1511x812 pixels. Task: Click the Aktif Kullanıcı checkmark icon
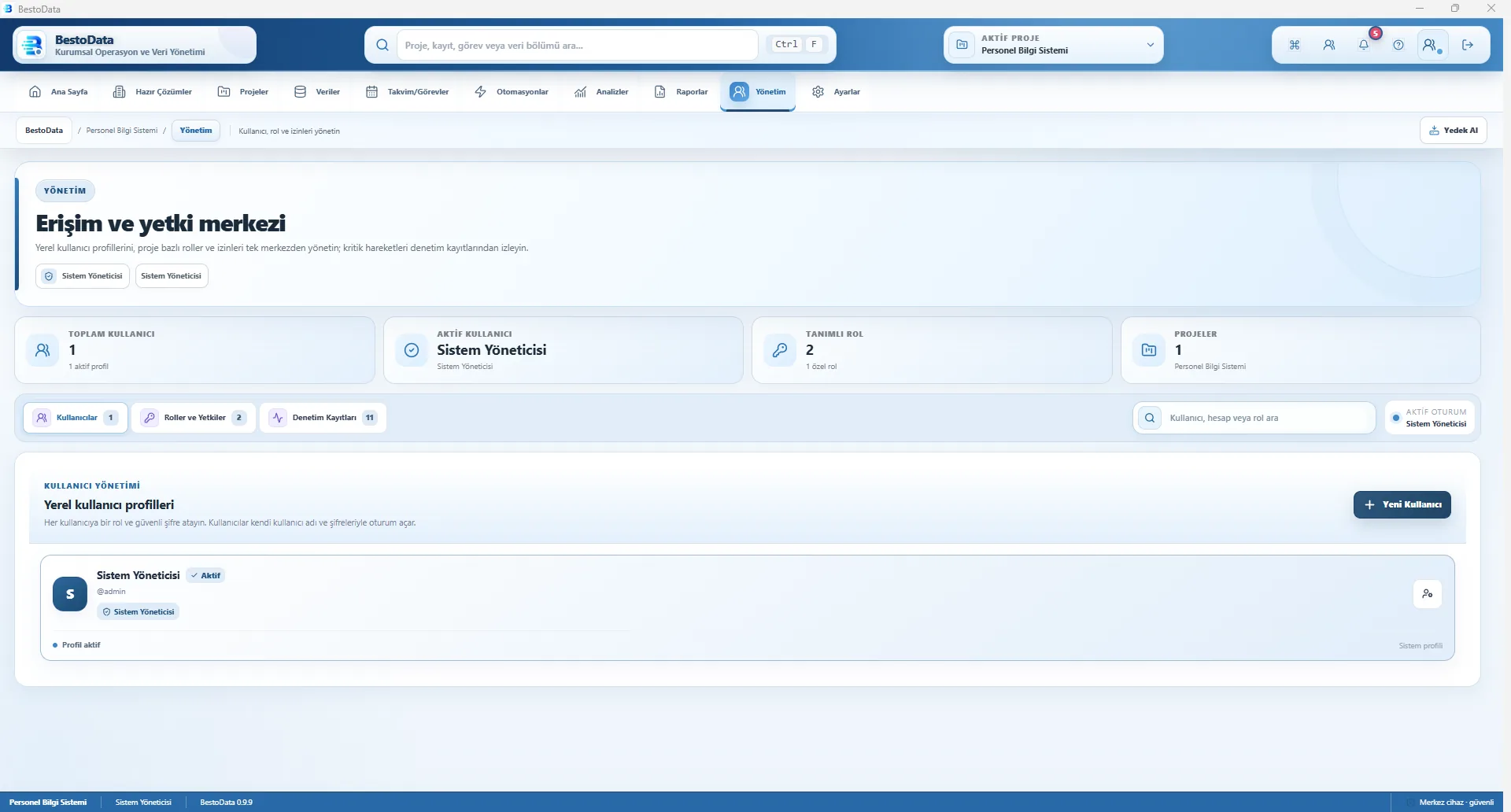(x=412, y=350)
